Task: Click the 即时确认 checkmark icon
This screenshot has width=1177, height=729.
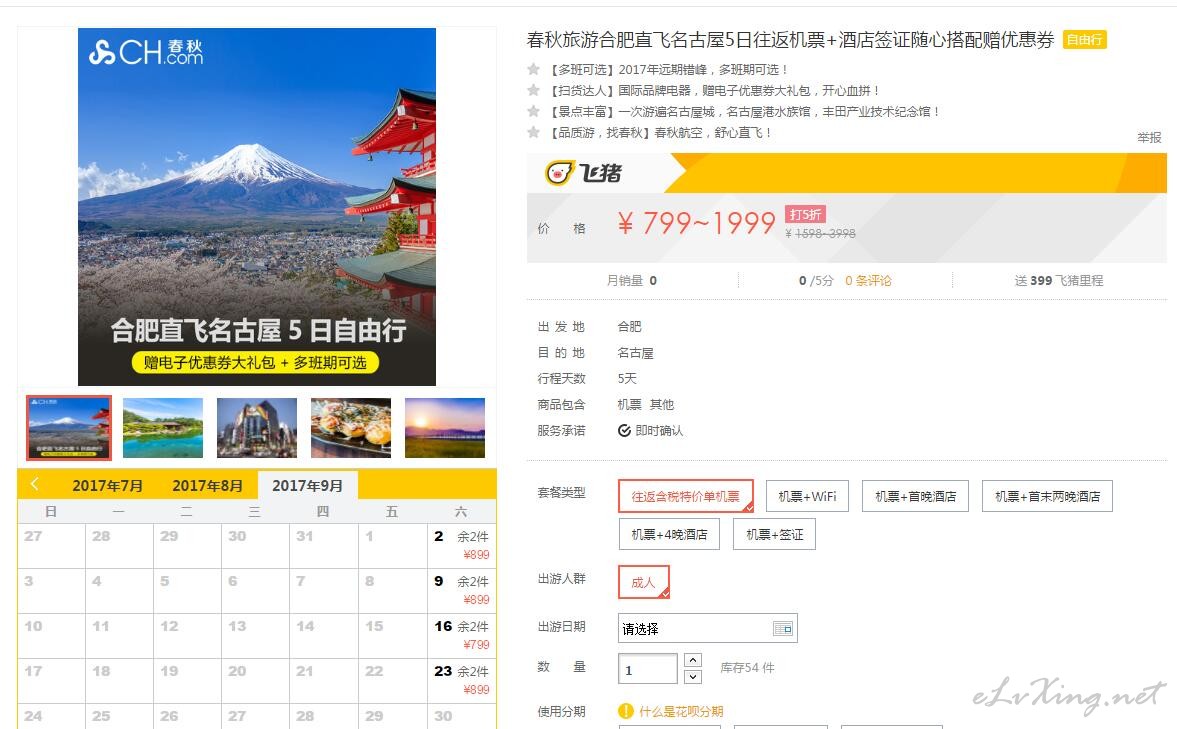Action: (624, 430)
